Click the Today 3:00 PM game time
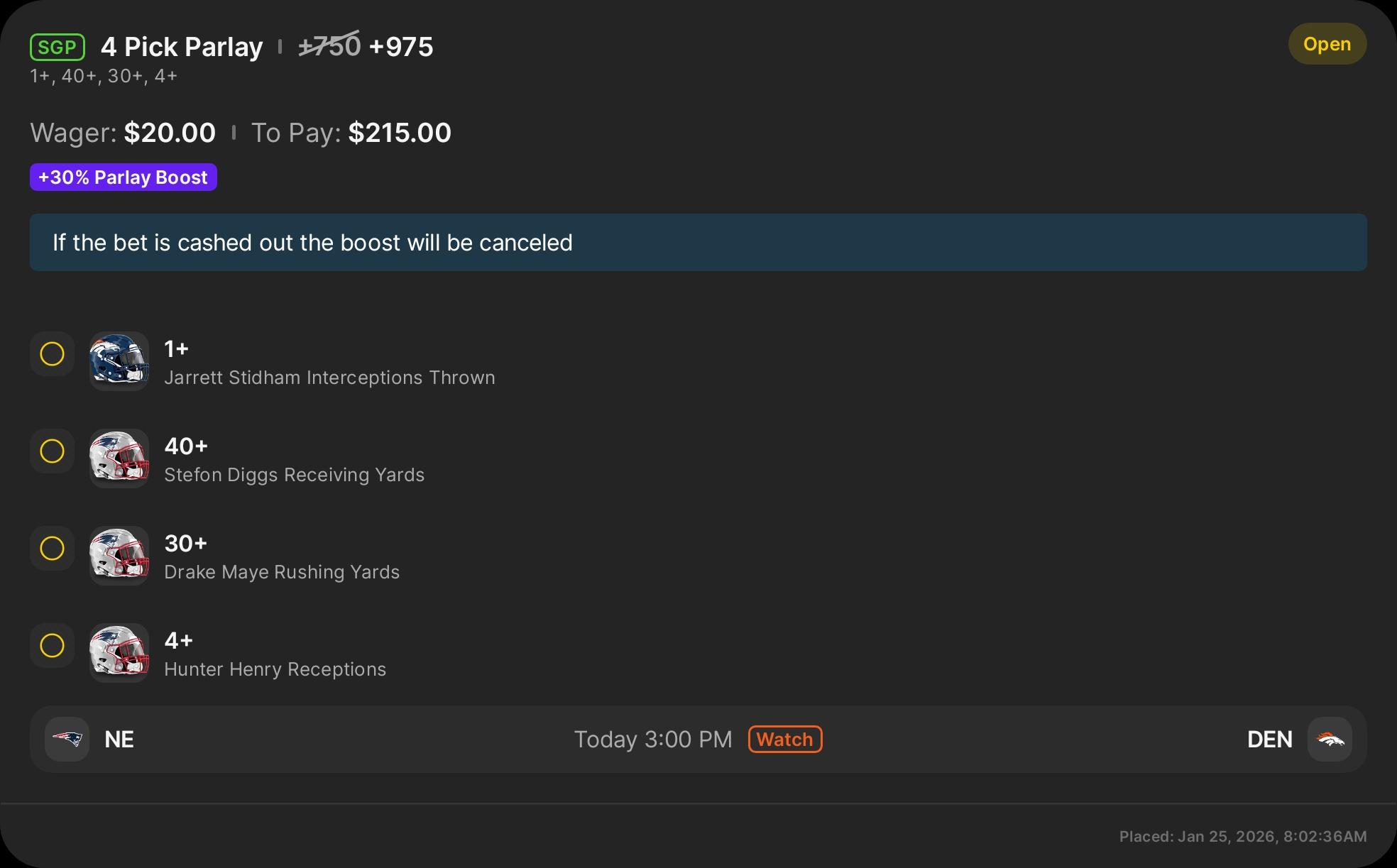The image size is (1397, 868). click(652, 740)
